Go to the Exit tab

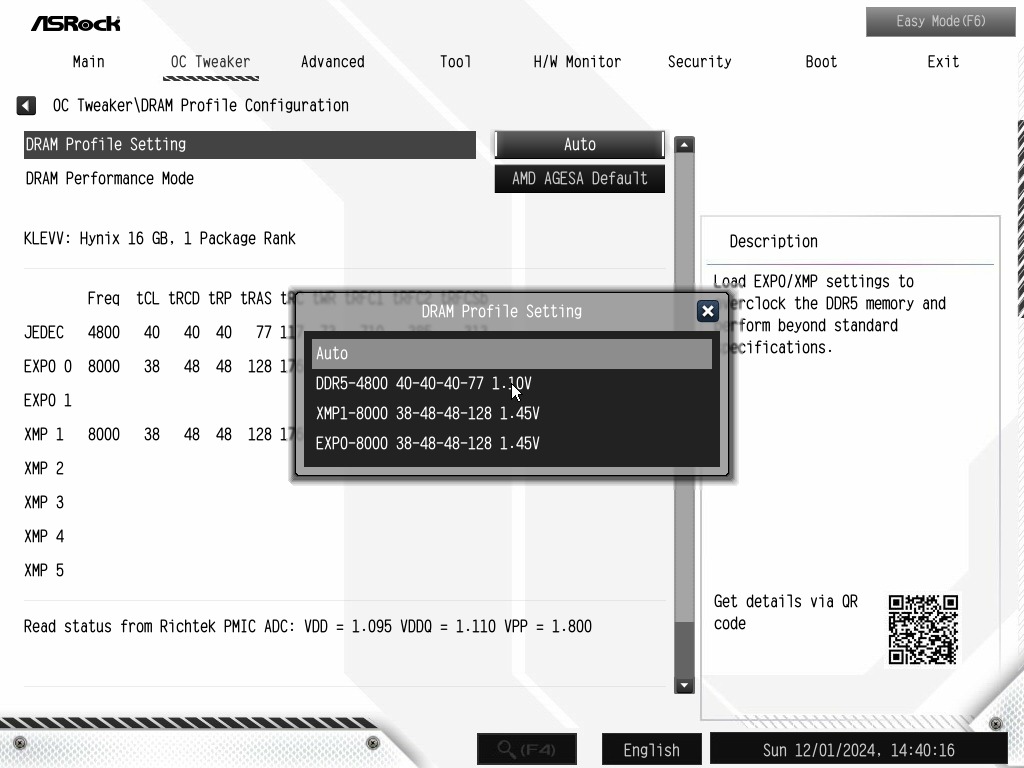coord(943,62)
